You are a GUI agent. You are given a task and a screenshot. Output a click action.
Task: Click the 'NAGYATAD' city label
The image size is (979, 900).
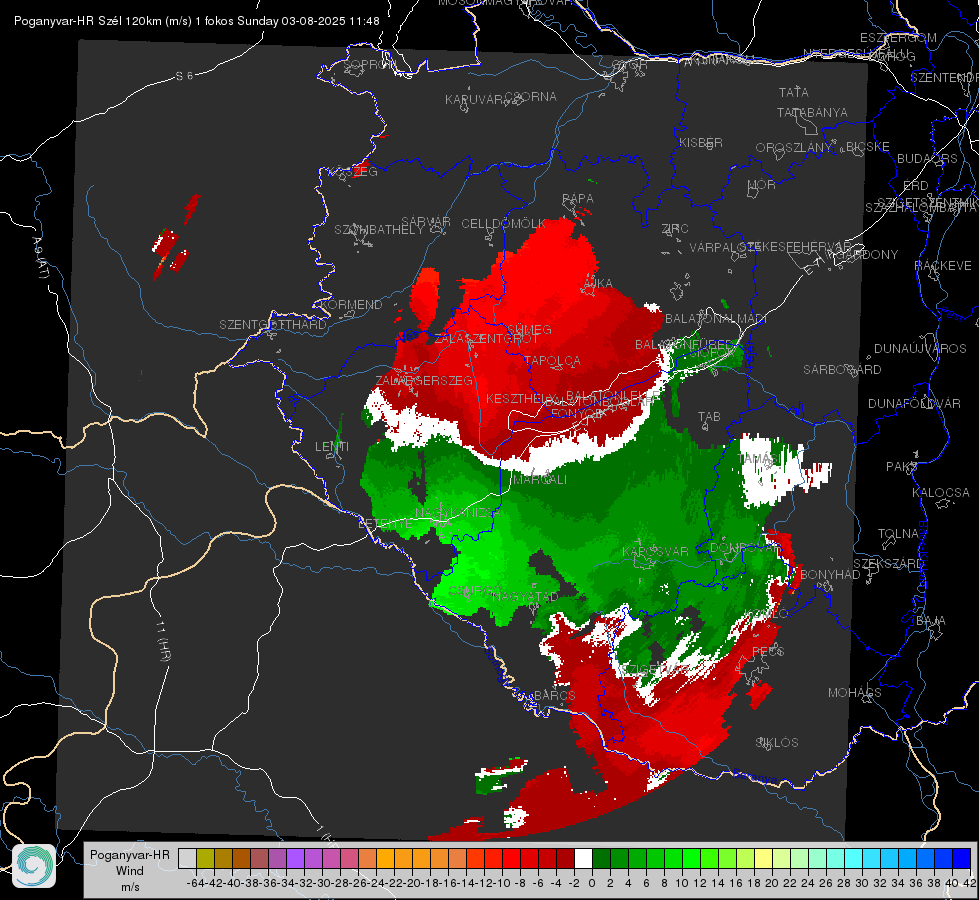pos(525,596)
